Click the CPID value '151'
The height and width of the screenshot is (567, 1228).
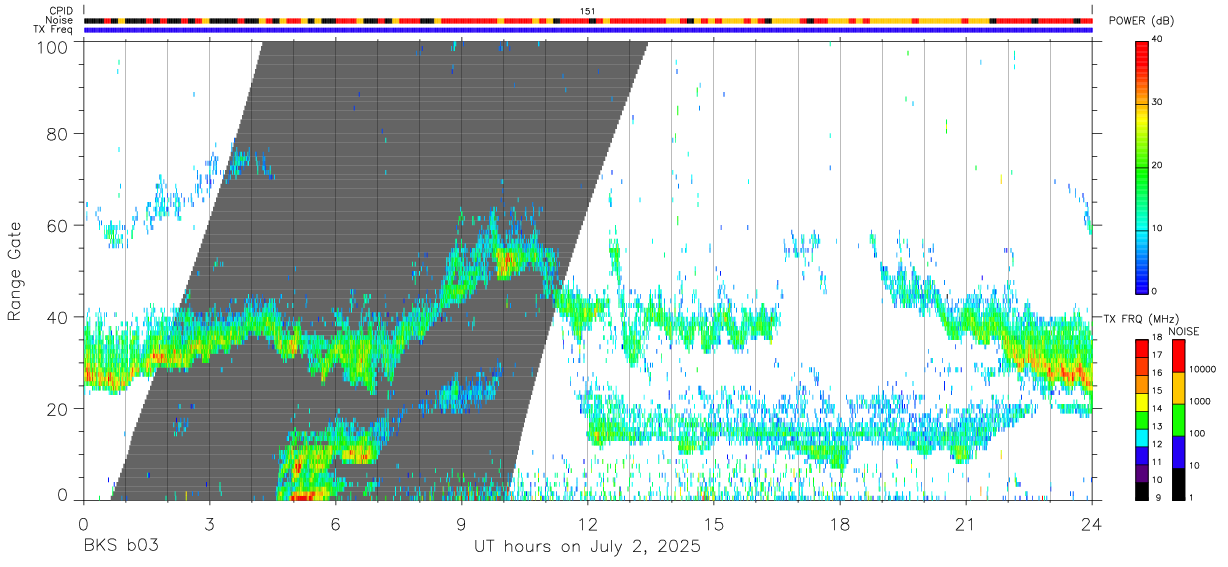point(588,11)
